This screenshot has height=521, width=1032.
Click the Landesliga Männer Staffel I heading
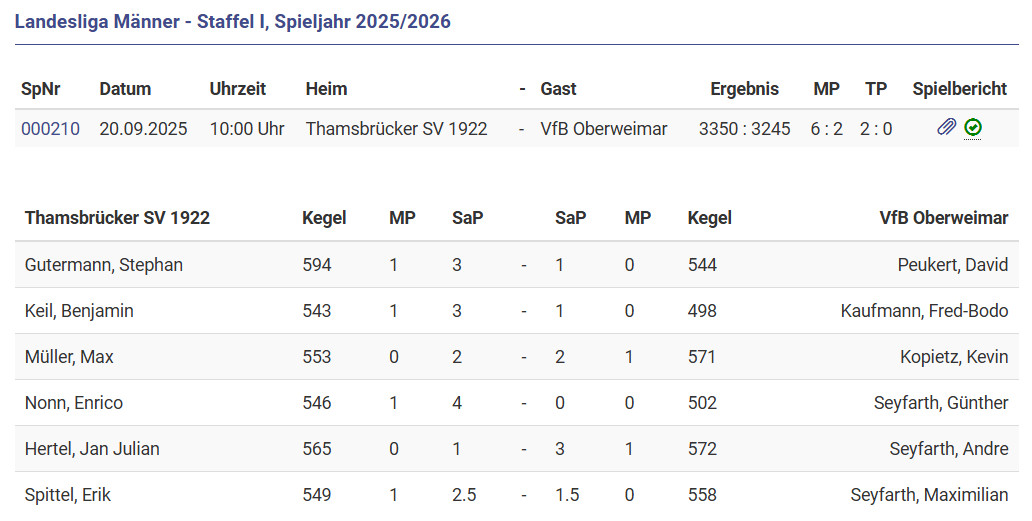click(x=232, y=22)
